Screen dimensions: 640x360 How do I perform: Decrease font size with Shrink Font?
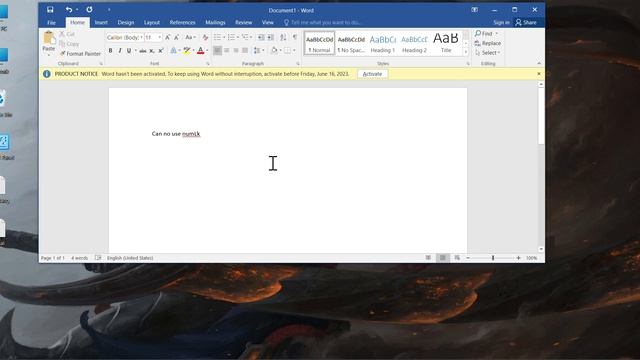[176, 38]
